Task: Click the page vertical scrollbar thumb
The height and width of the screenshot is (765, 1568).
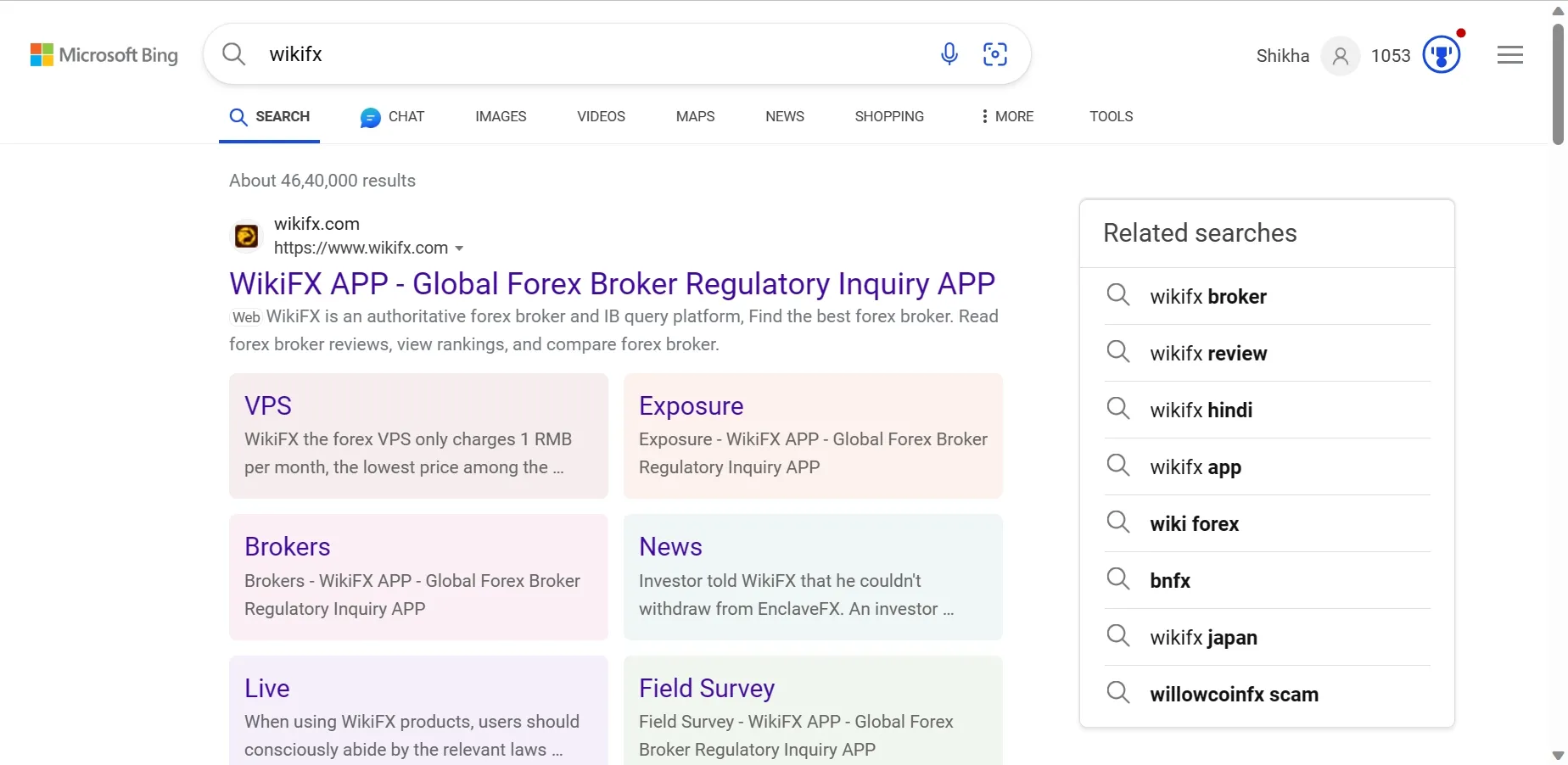Action: point(1558,85)
